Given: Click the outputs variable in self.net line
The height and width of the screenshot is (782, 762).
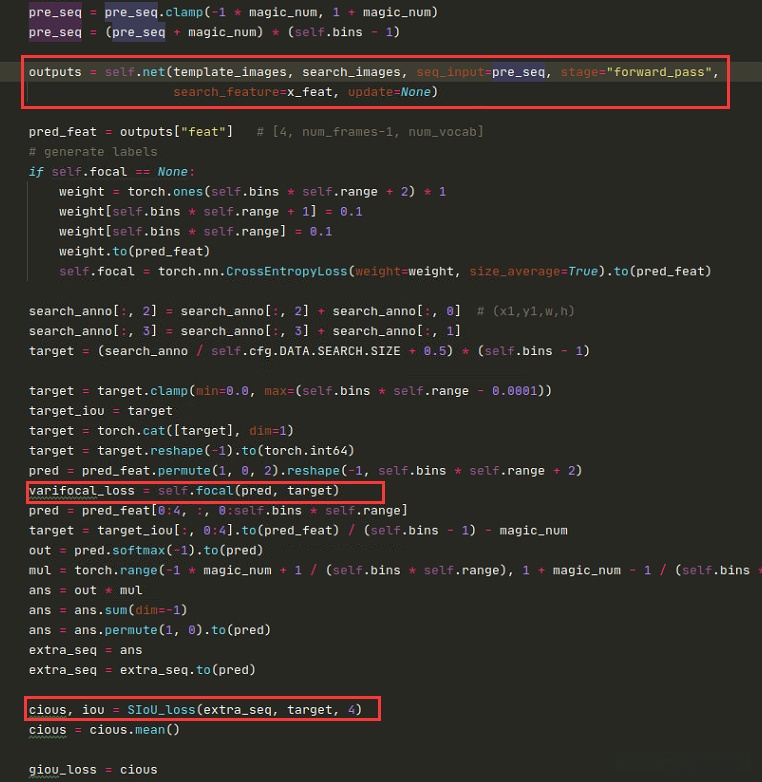Looking at the screenshot, I should point(55,72).
